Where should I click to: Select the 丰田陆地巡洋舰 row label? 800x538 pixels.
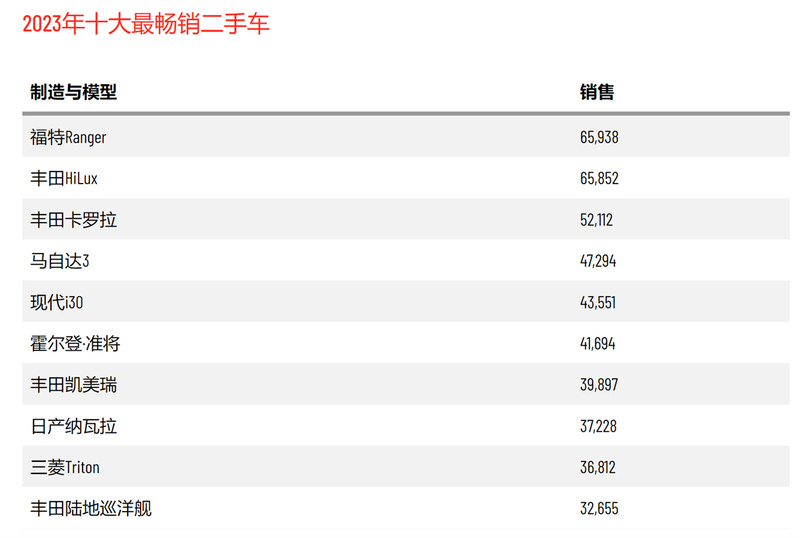coord(91,508)
